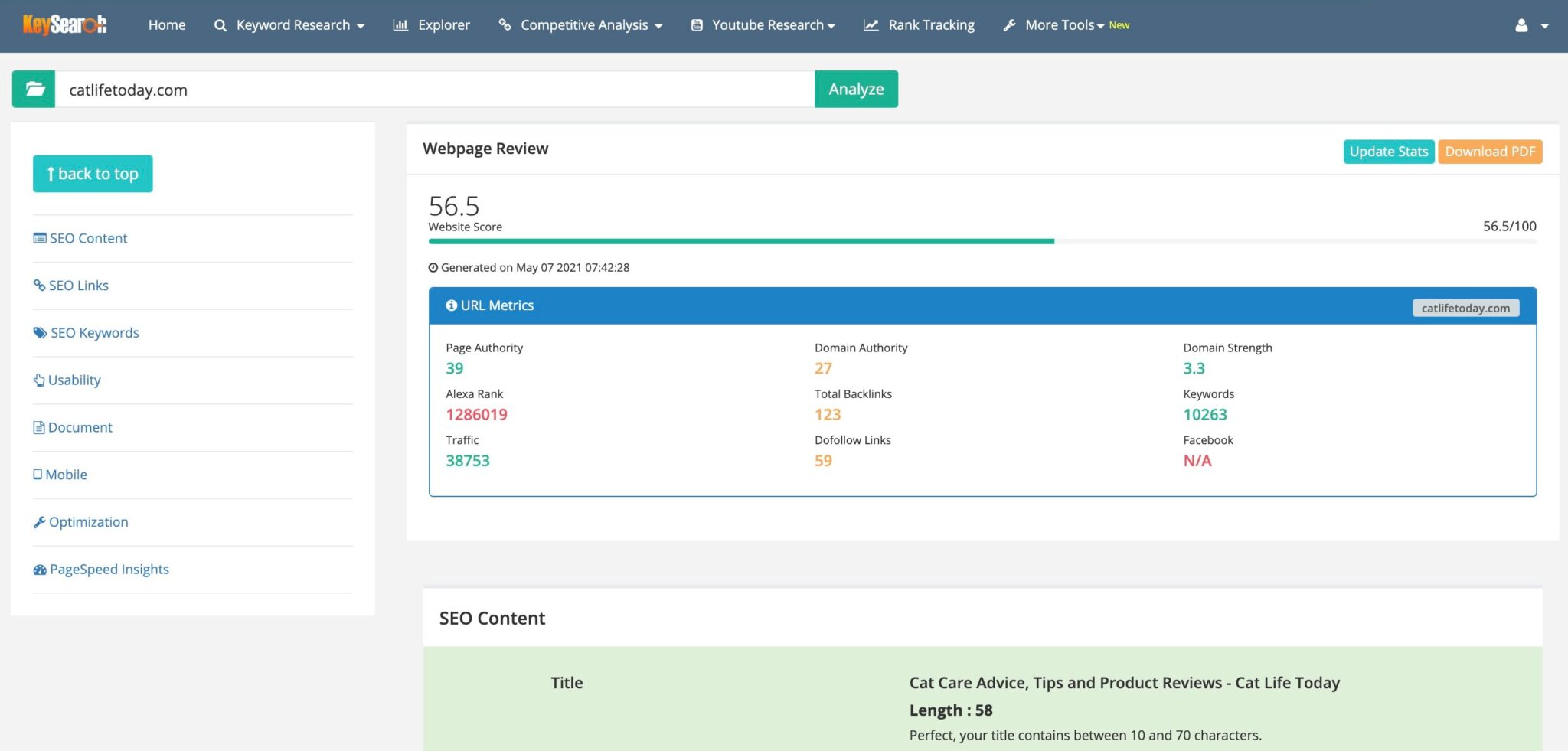Click the Generated on clock icon

point(433,267)
